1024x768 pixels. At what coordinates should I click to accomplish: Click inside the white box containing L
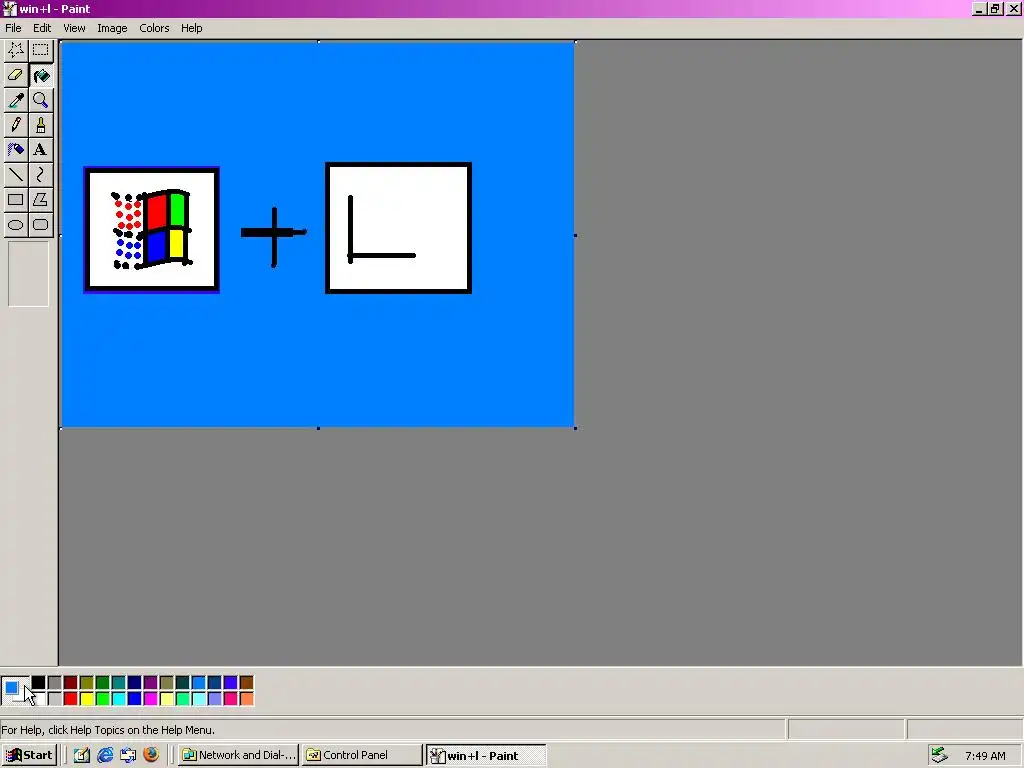[x=398, y=228]
